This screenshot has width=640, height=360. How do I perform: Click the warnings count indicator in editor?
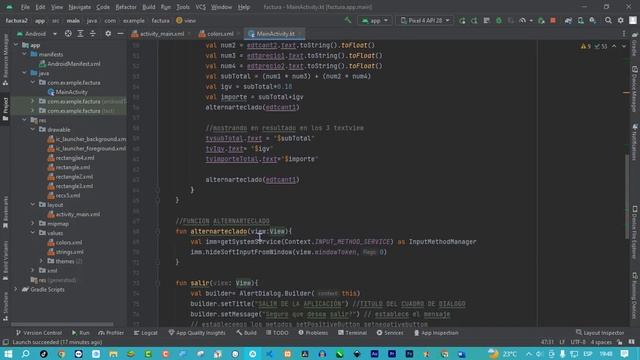coord(585,46)
